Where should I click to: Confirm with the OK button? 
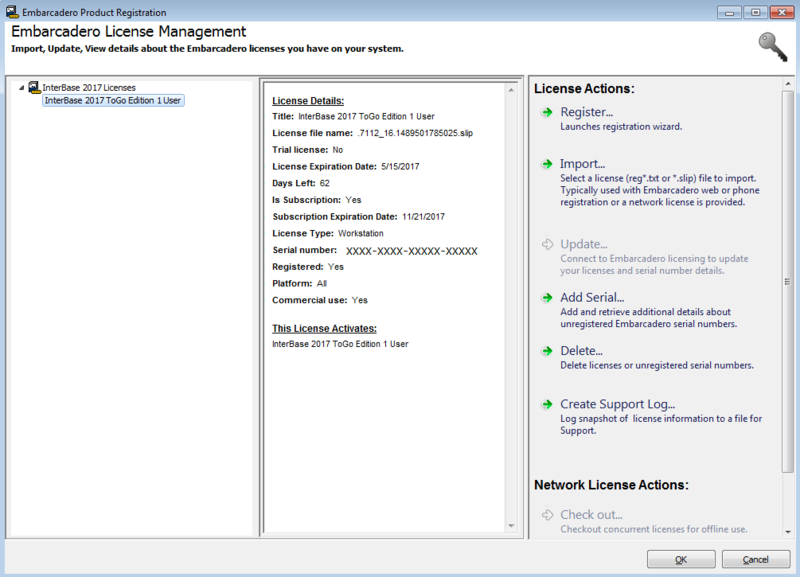tap(681, 559)
